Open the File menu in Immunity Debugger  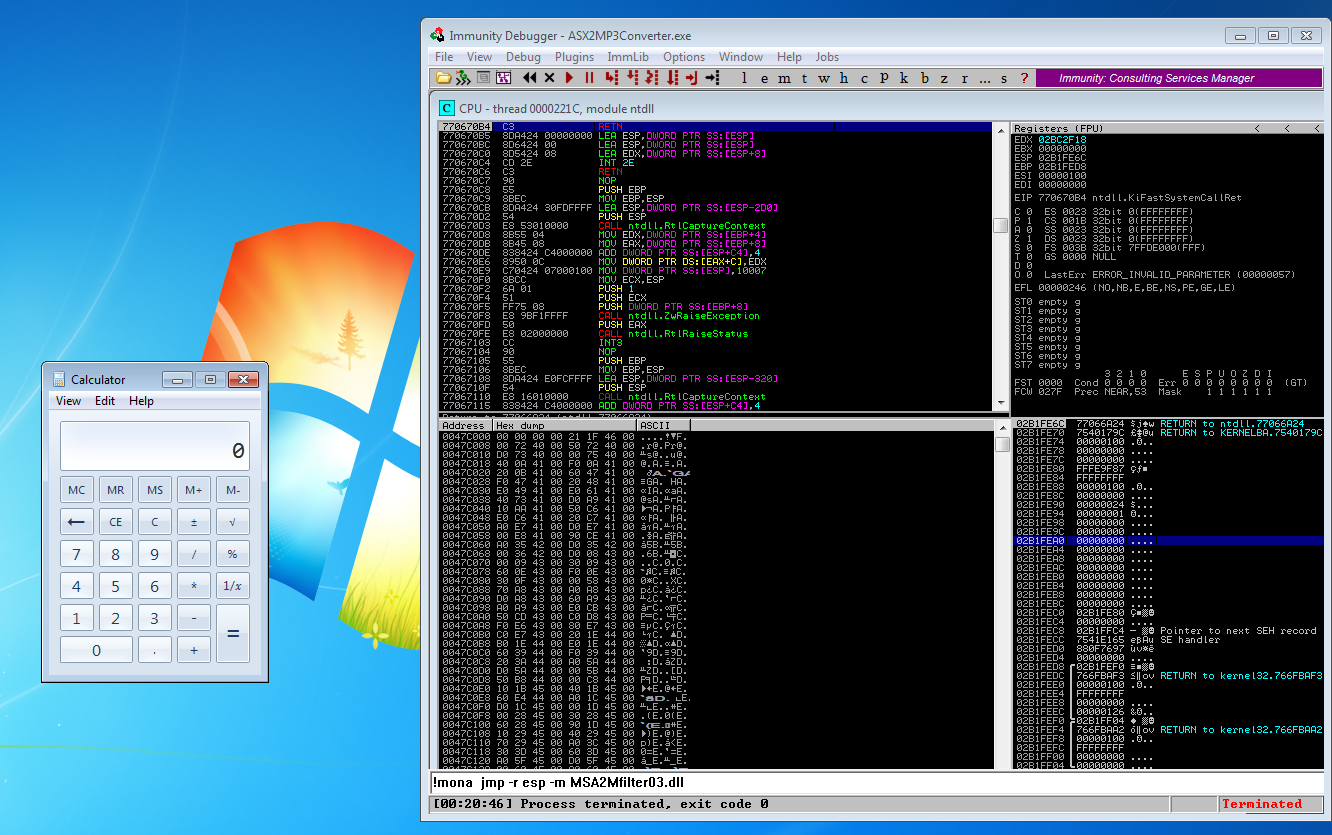tap(444, 57)
